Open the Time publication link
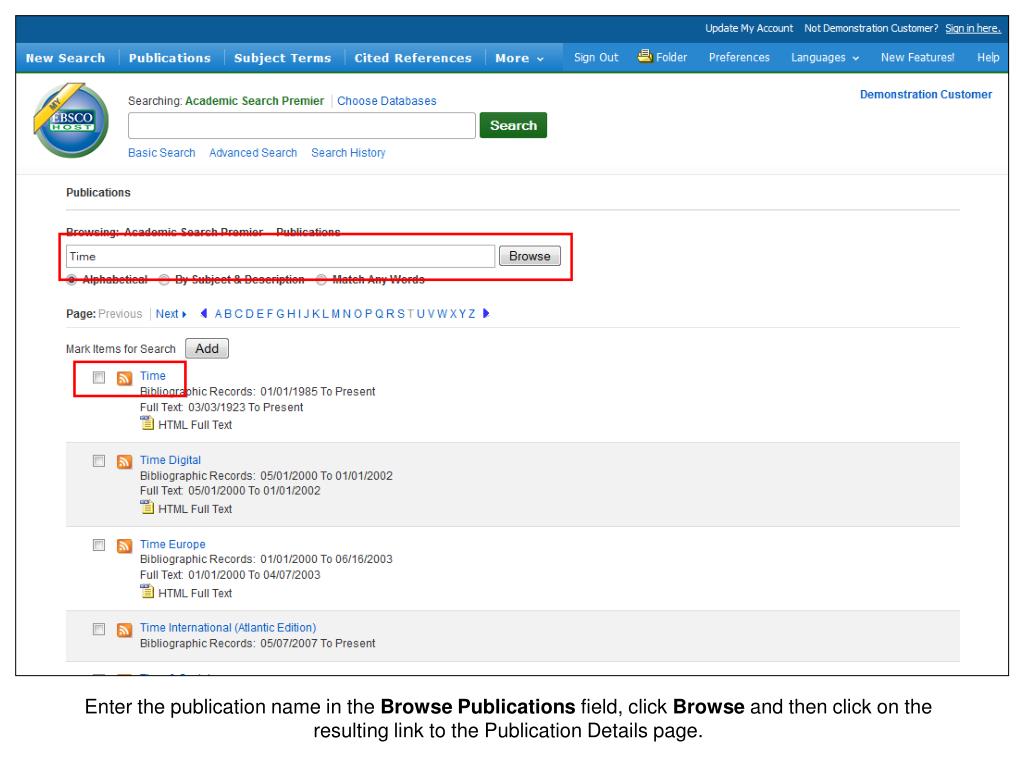The width and height of the screenshot is (1024, 768). click(153, 376)
